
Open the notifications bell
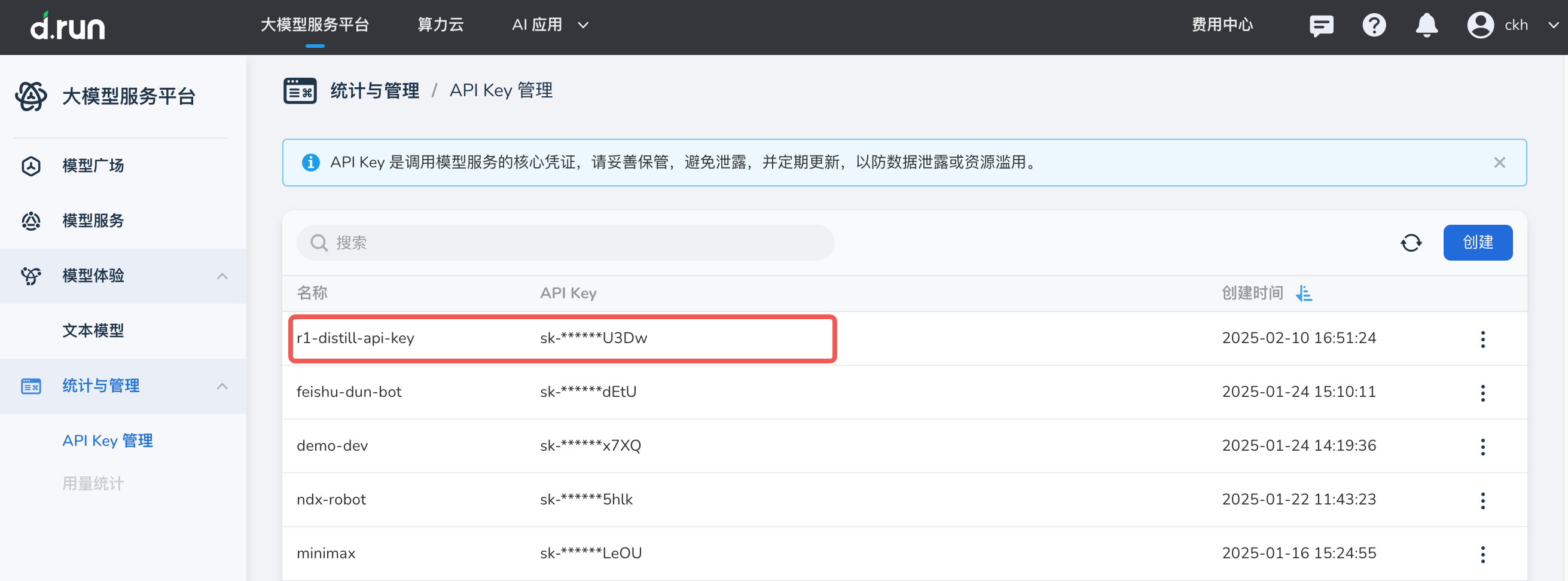point(1426,26)
